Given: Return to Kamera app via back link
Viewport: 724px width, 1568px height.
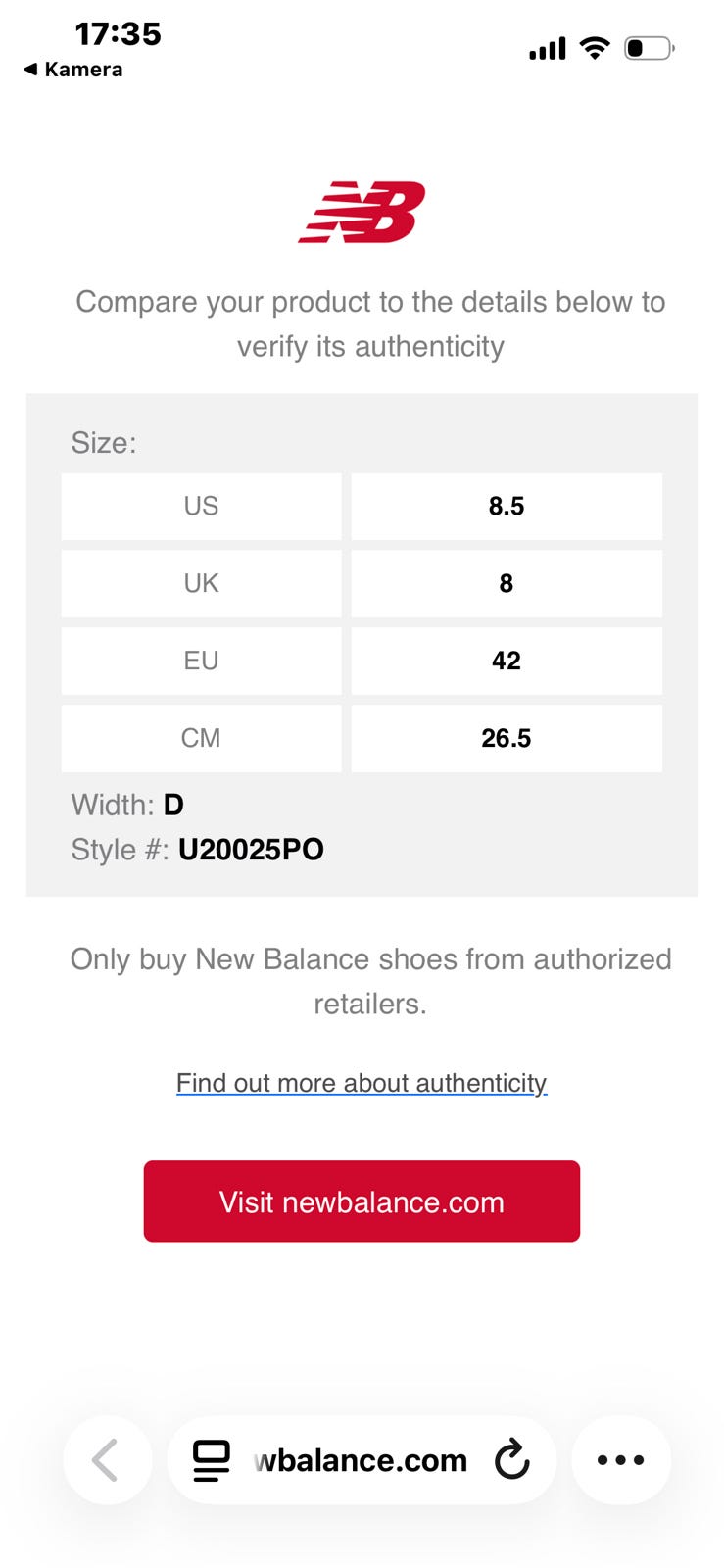Looking at the screenshot, I should [73, 70].
